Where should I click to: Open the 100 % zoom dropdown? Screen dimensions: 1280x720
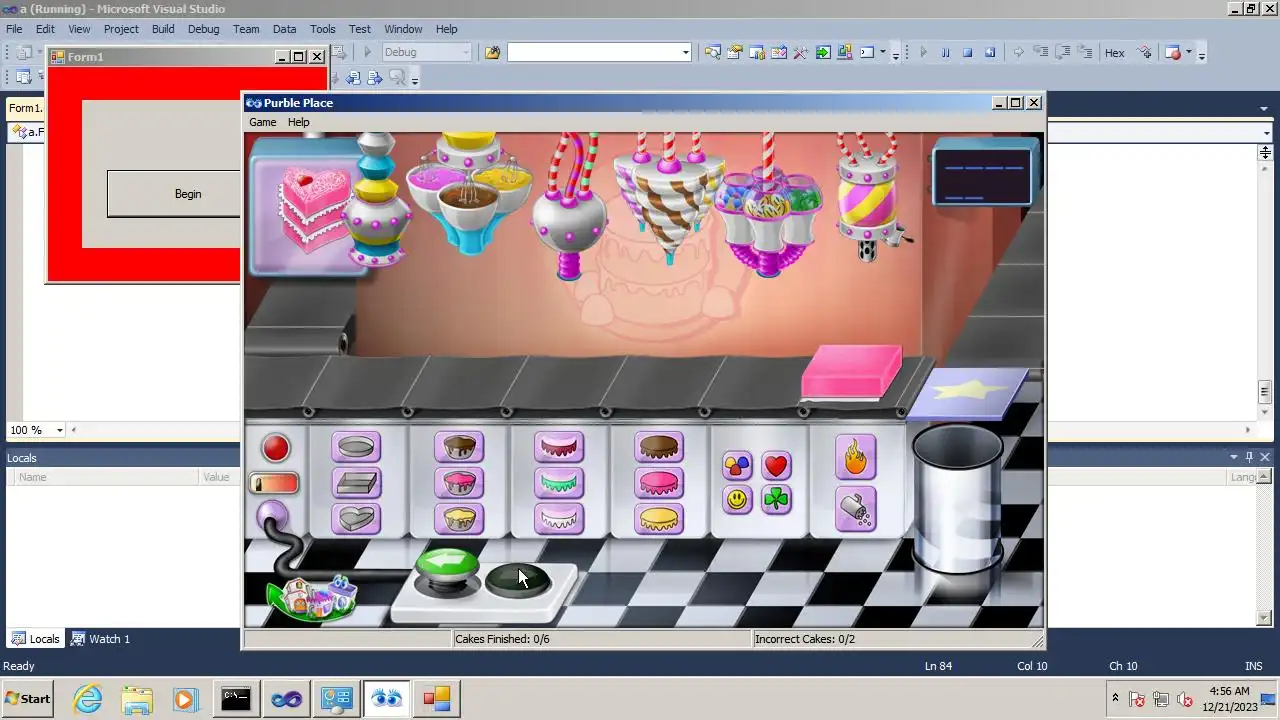coord(59,430)
